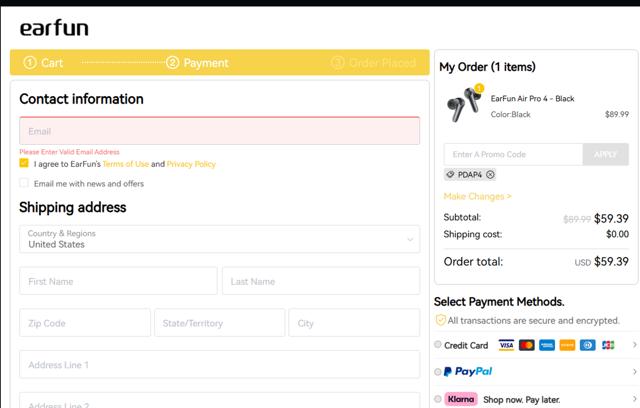
Task: Click the 'Shop now. Pay later.' text
Action: (x=522, y=399)
